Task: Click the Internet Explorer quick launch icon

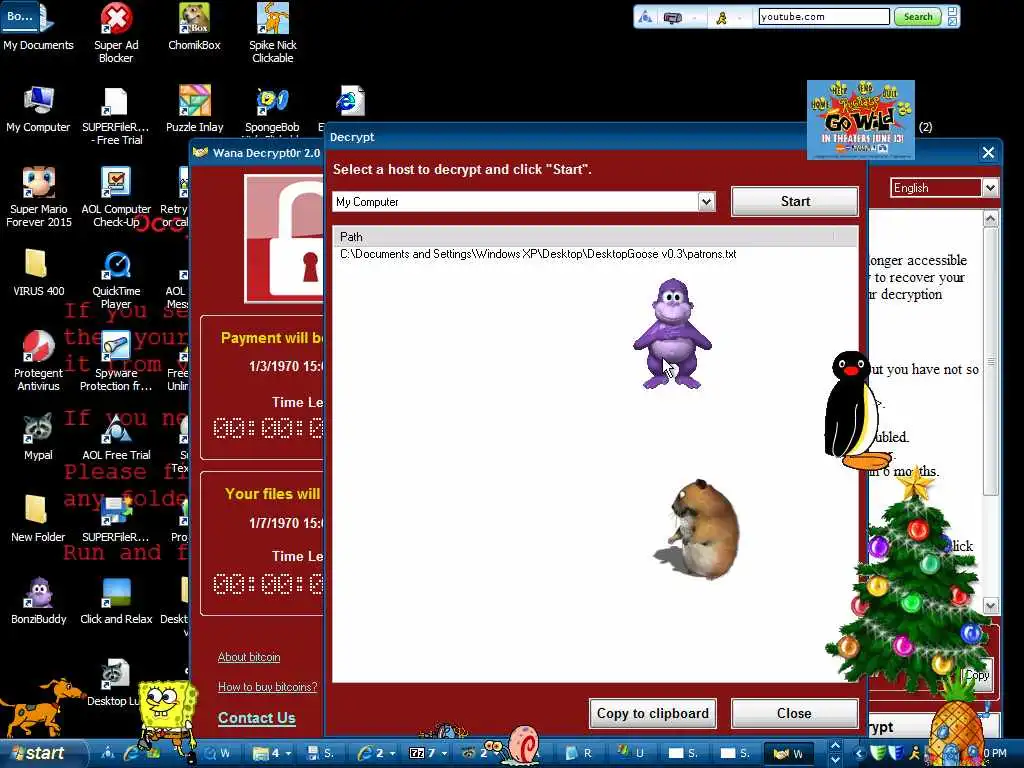Action: pos(131,753)
